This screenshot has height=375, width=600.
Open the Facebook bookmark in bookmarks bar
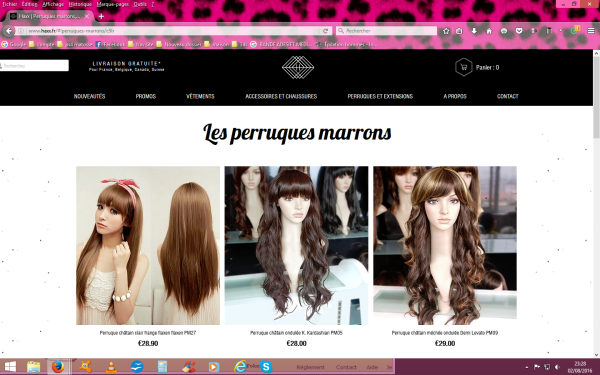pos(110,44)
